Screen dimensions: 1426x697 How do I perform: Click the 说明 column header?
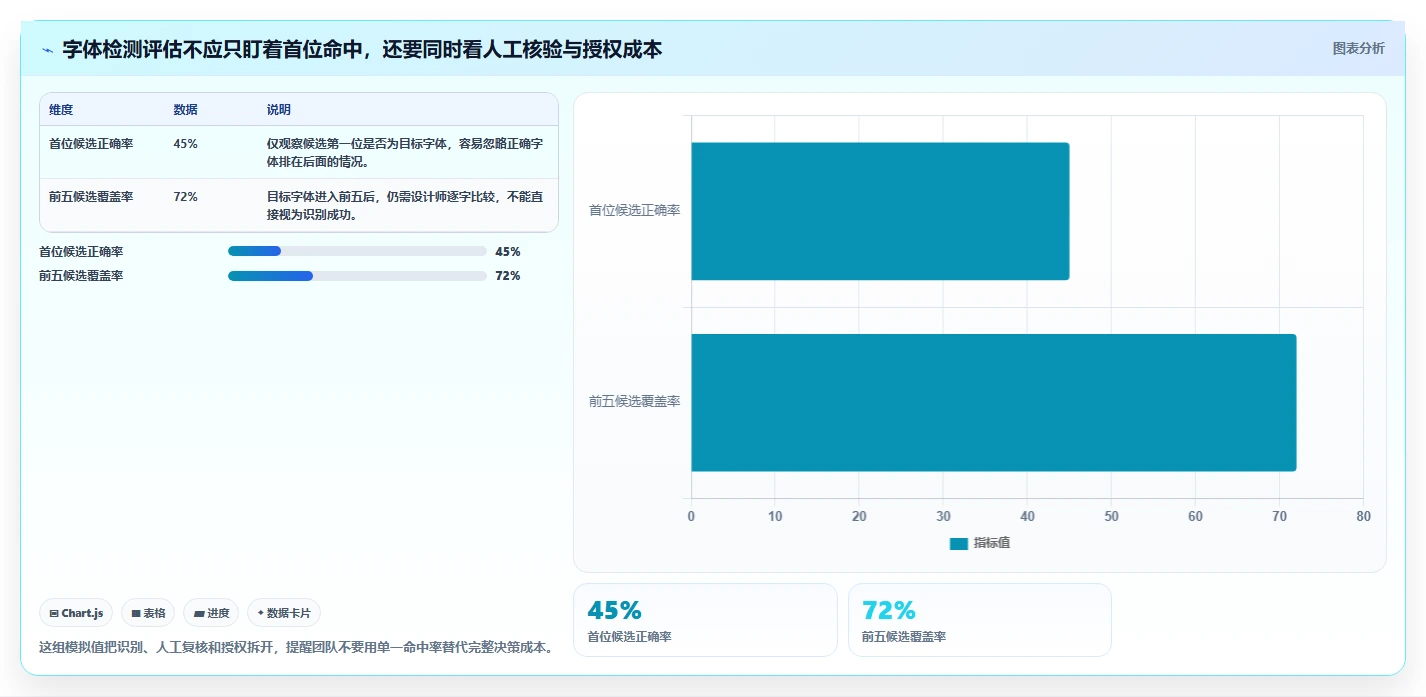pos(279,110)
